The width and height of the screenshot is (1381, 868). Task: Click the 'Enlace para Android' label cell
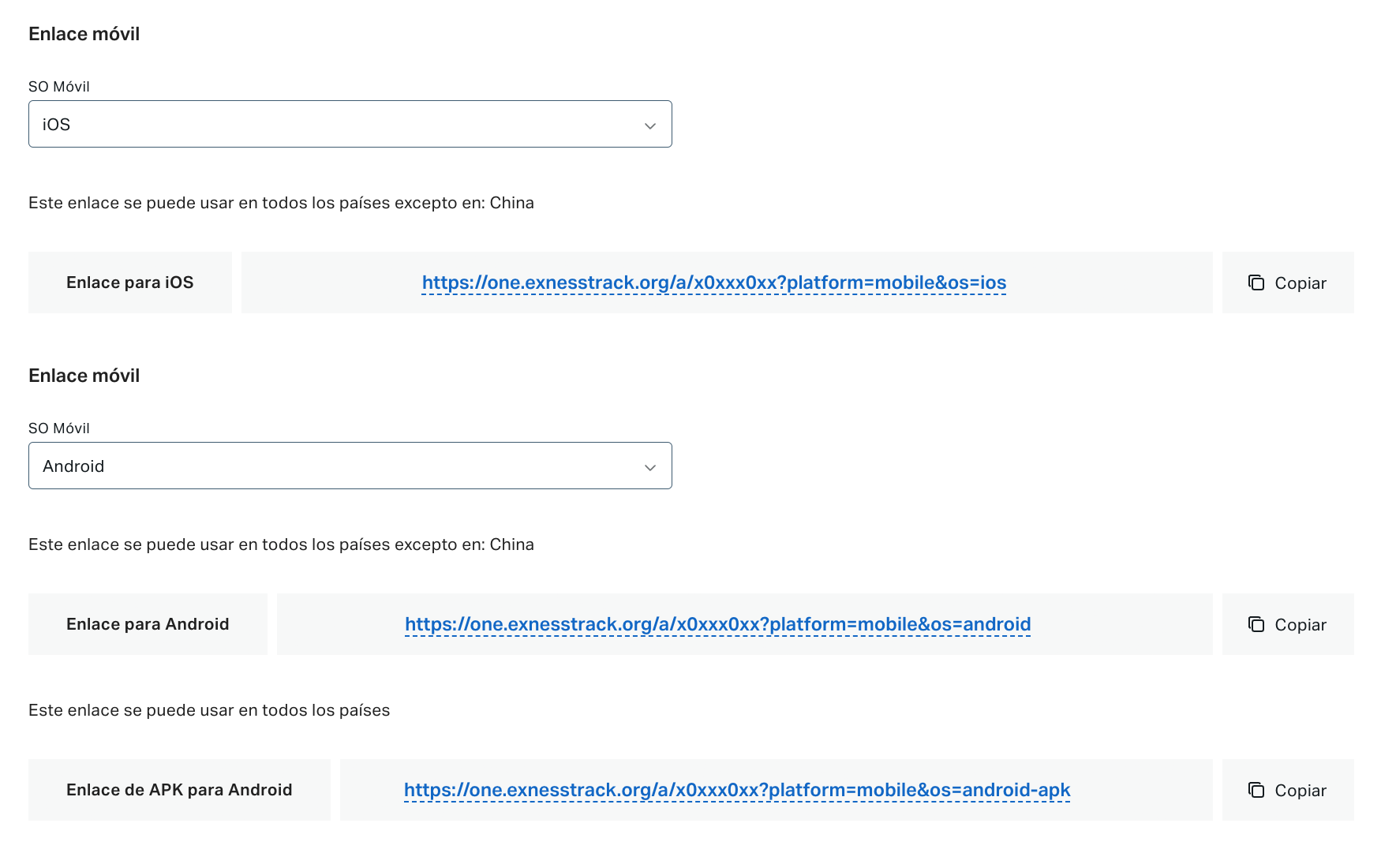(148, 624)
